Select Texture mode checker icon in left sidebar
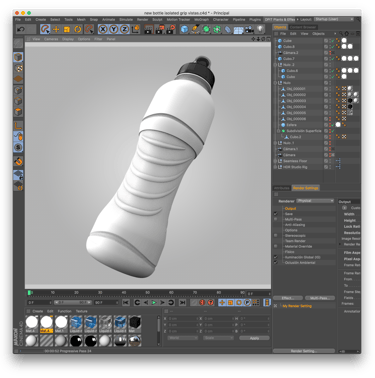The image size is (375, 378). point(18,68)
